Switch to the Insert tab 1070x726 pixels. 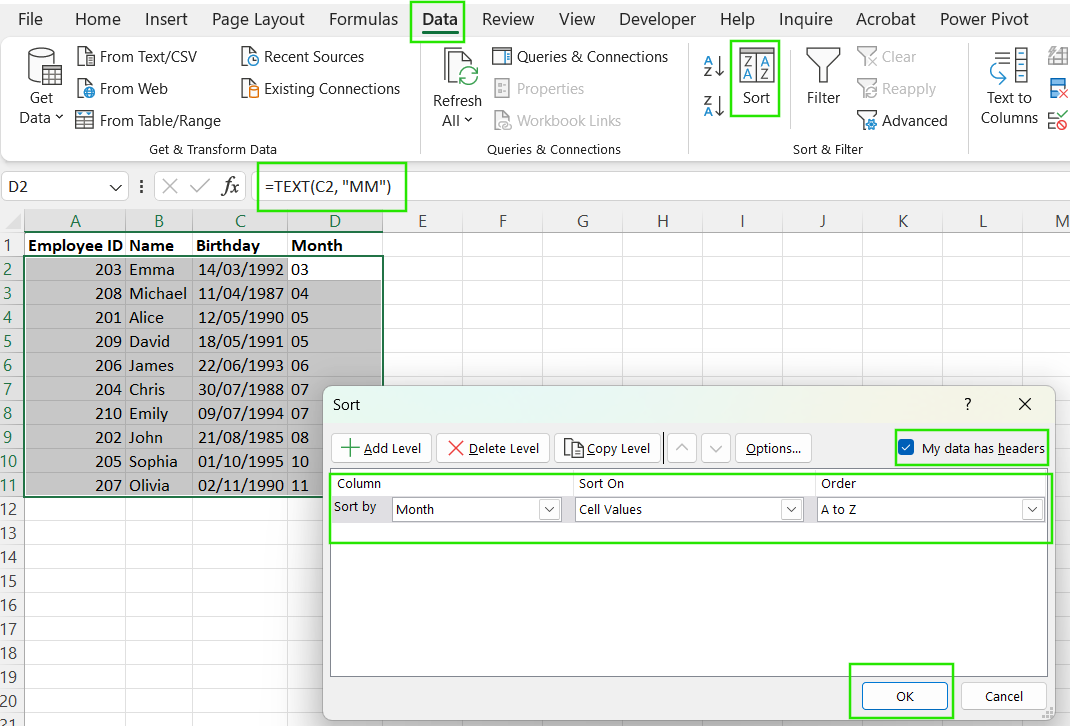click(166, 19)
